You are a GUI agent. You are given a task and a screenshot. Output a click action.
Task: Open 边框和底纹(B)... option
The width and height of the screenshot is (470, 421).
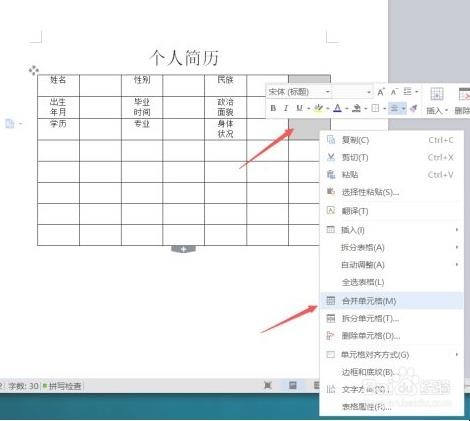pyautogui.click(x=392, y=372)
